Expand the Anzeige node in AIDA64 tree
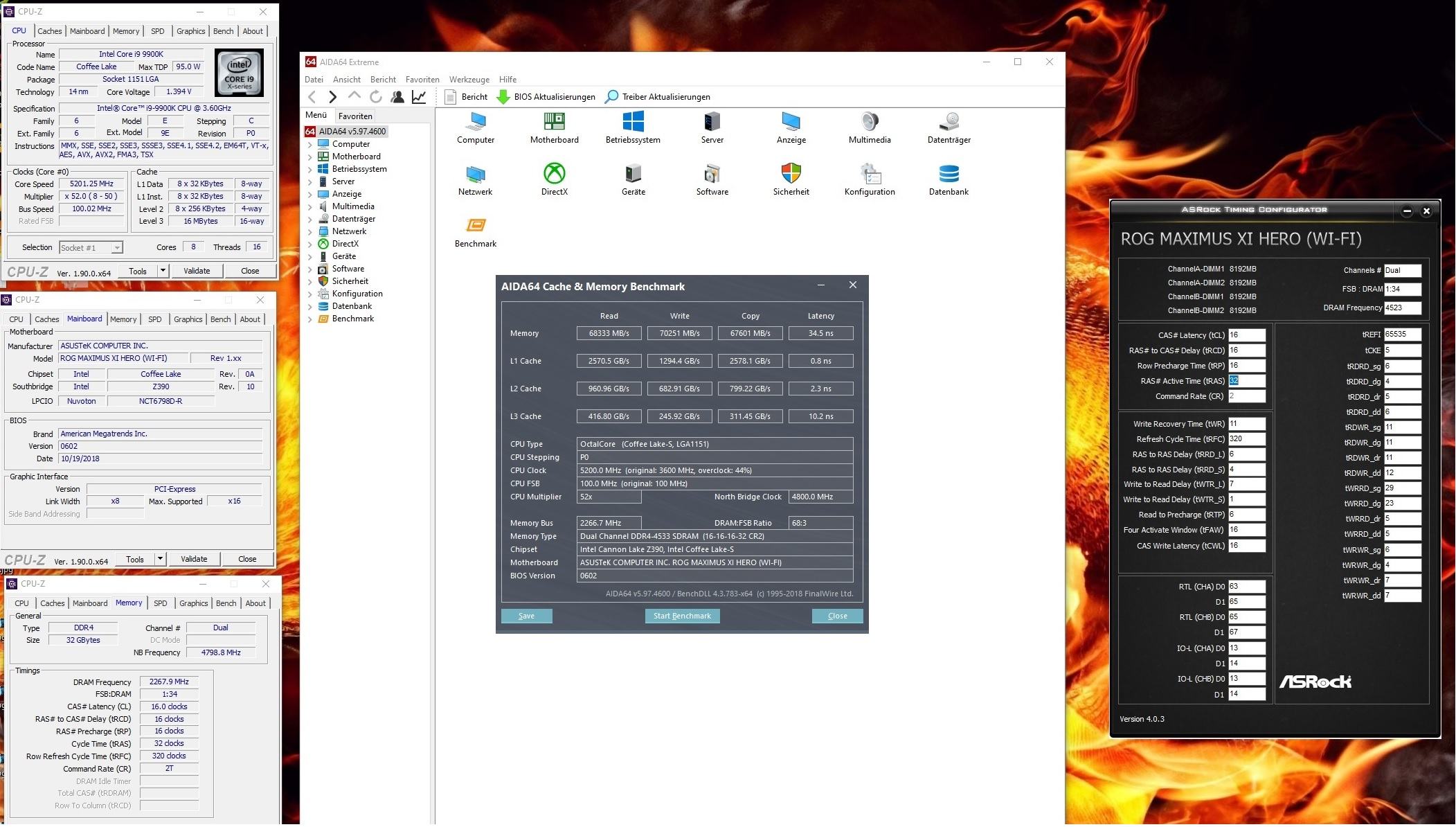The image size is (1456, 827). coord(309,194)
